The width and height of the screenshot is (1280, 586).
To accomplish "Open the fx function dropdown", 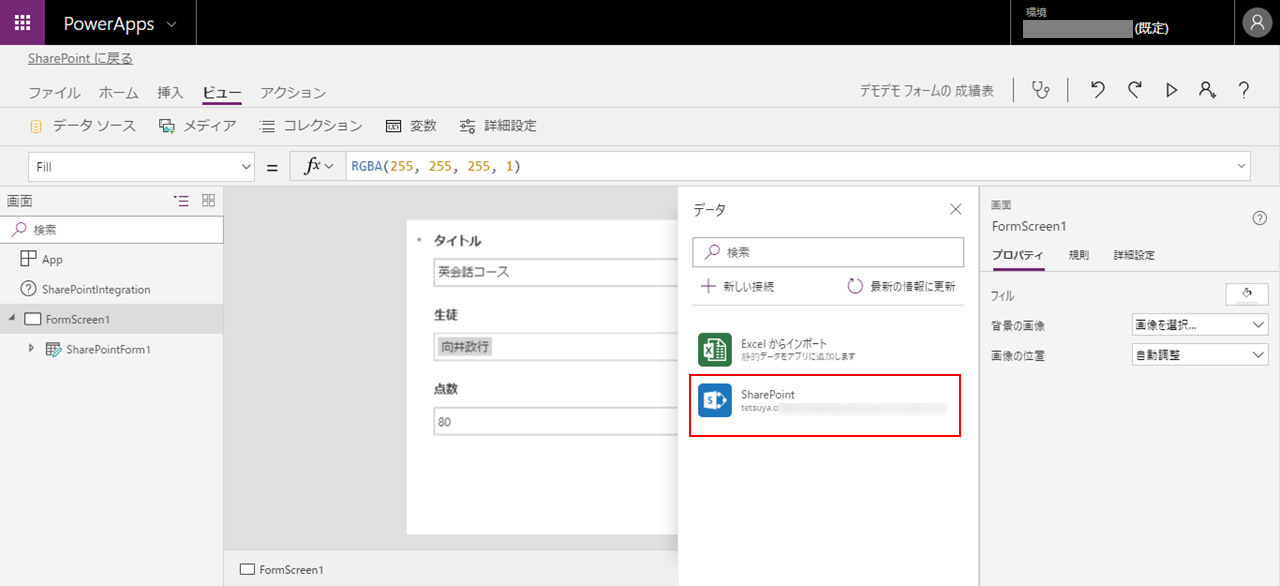I will (317, 167).
